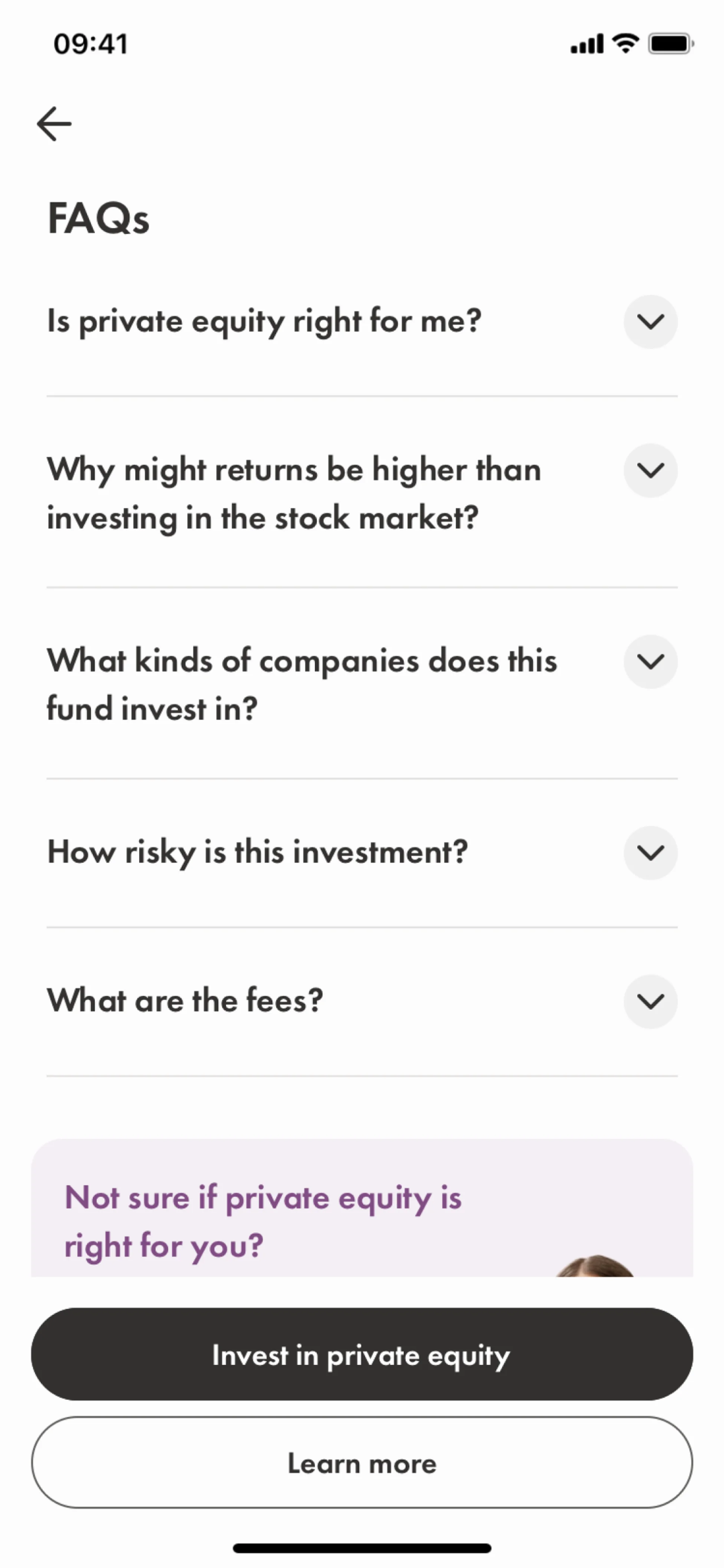Tap the 'How risky is this investment?' question text
The height and width of the screenshot is (1568, 724).
(257, 852)
